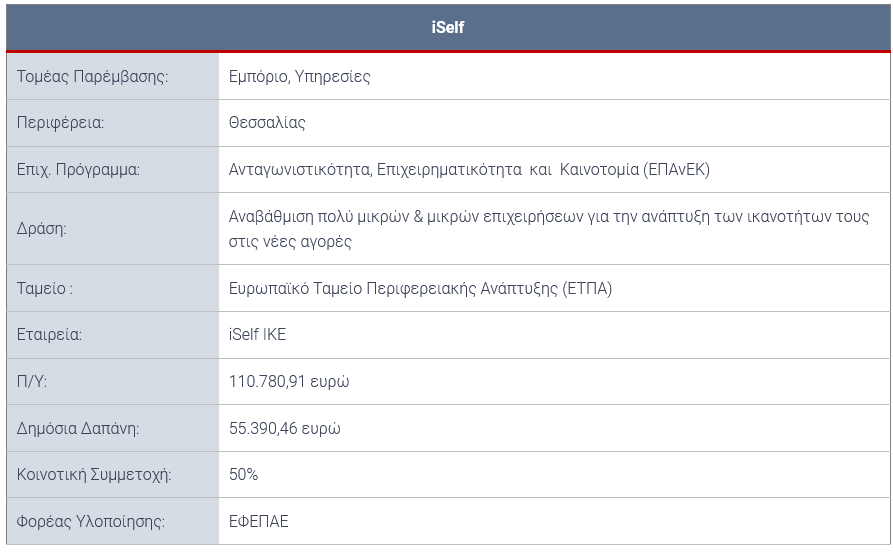
Task: Select the Εταιρεία label cell
Action: [x=113, y=335]
